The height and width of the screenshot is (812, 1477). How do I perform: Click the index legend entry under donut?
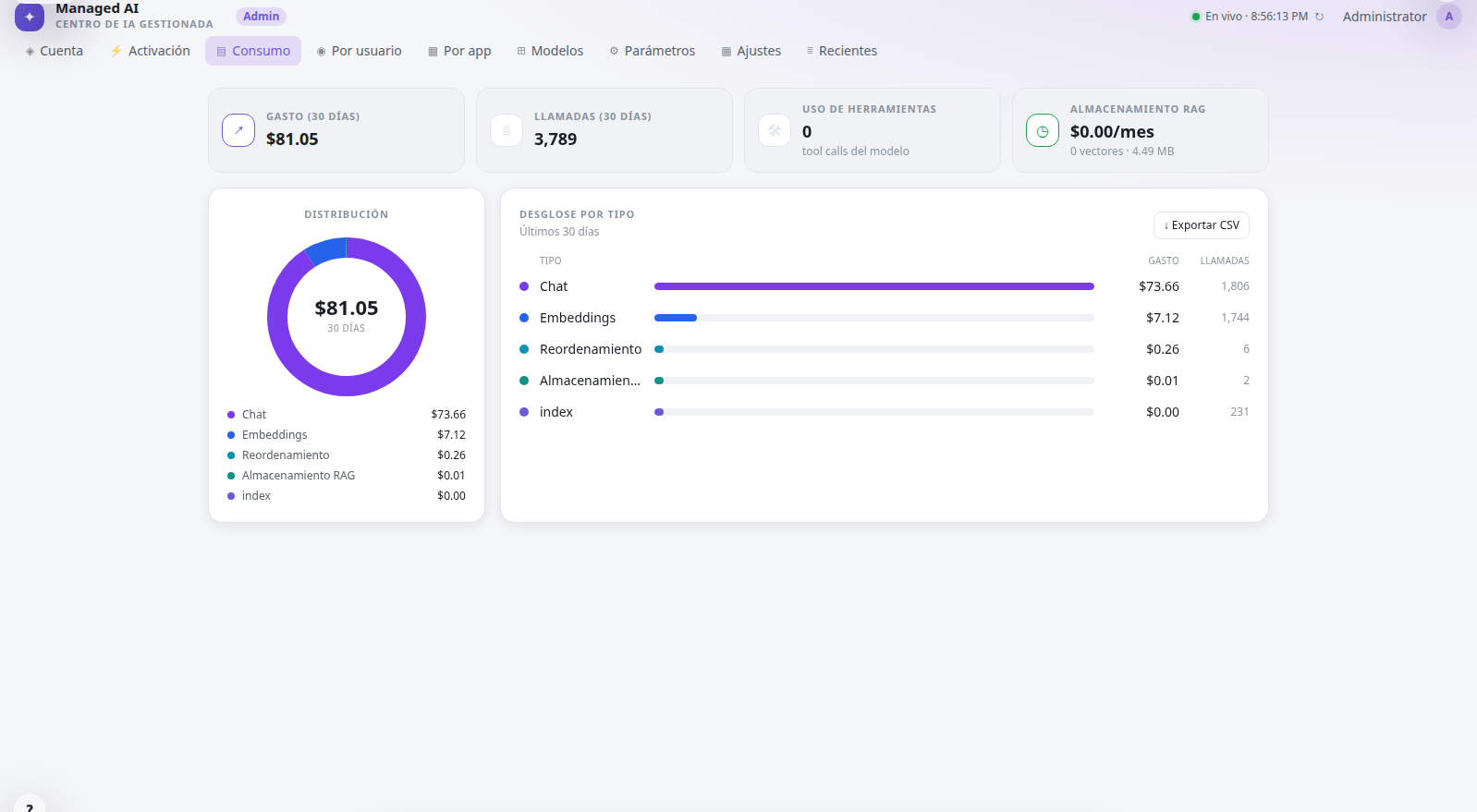[x=347, y=496]
